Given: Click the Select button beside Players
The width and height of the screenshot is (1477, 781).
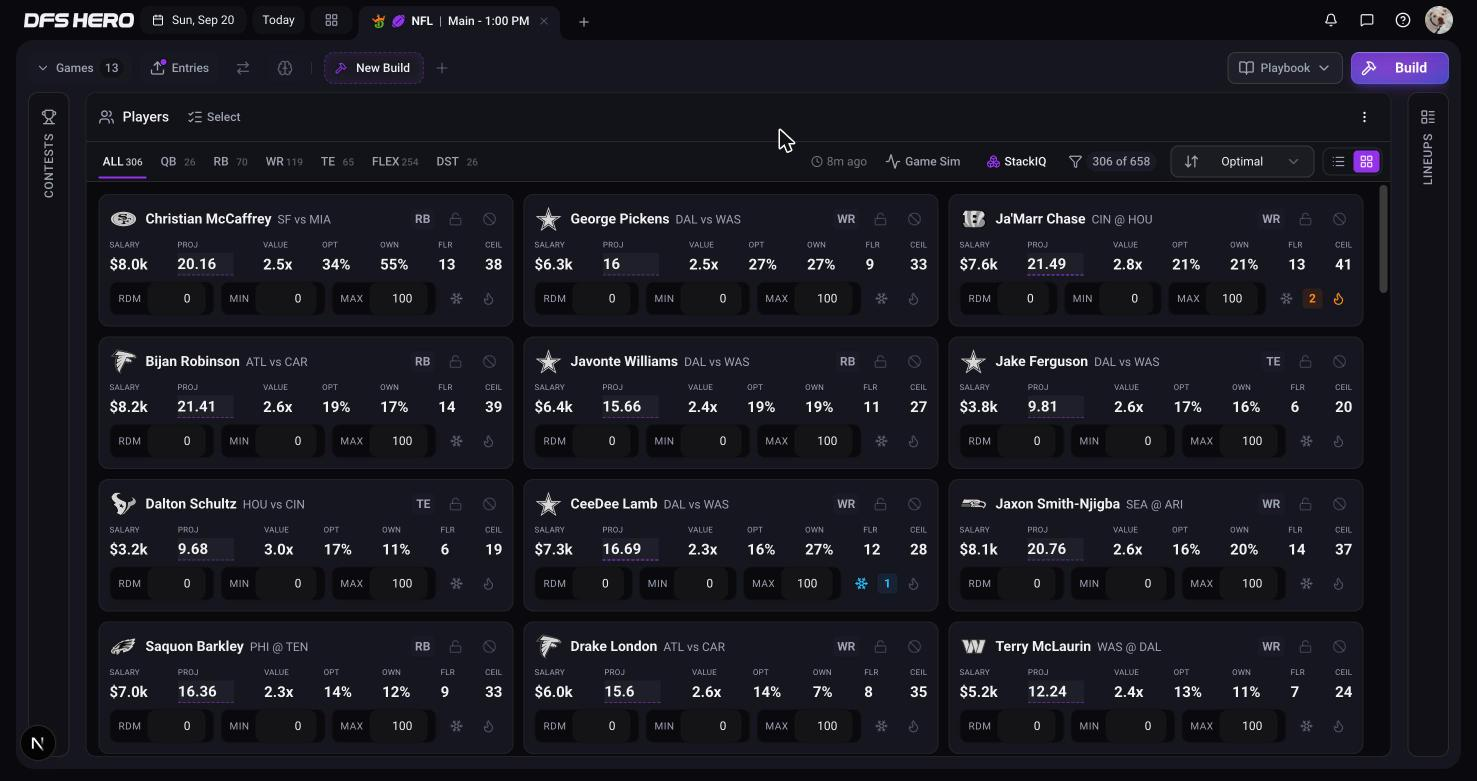Looking at the screenshot, I should tap(215, 117).
